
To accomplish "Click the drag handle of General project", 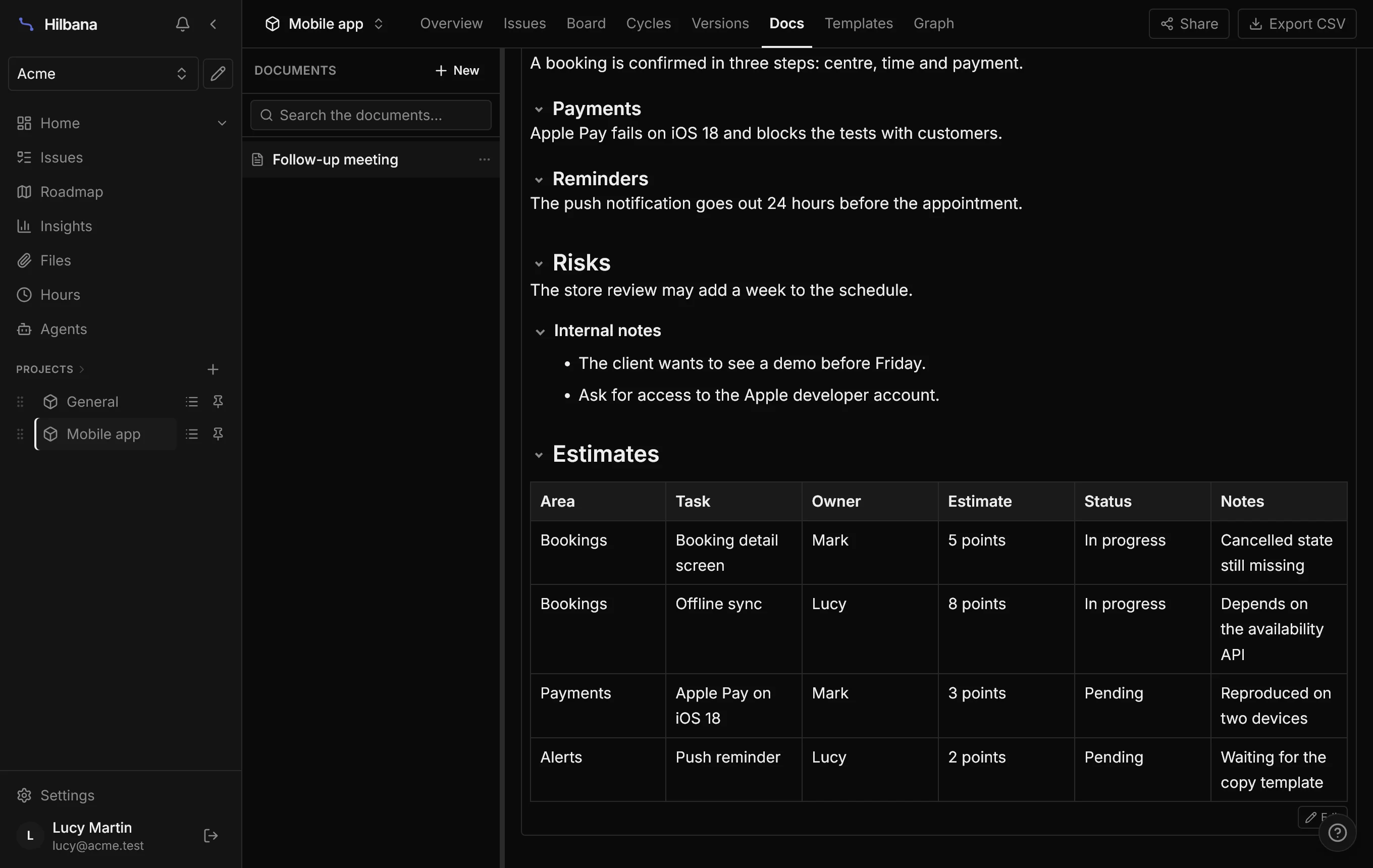I will pos(20,402).
